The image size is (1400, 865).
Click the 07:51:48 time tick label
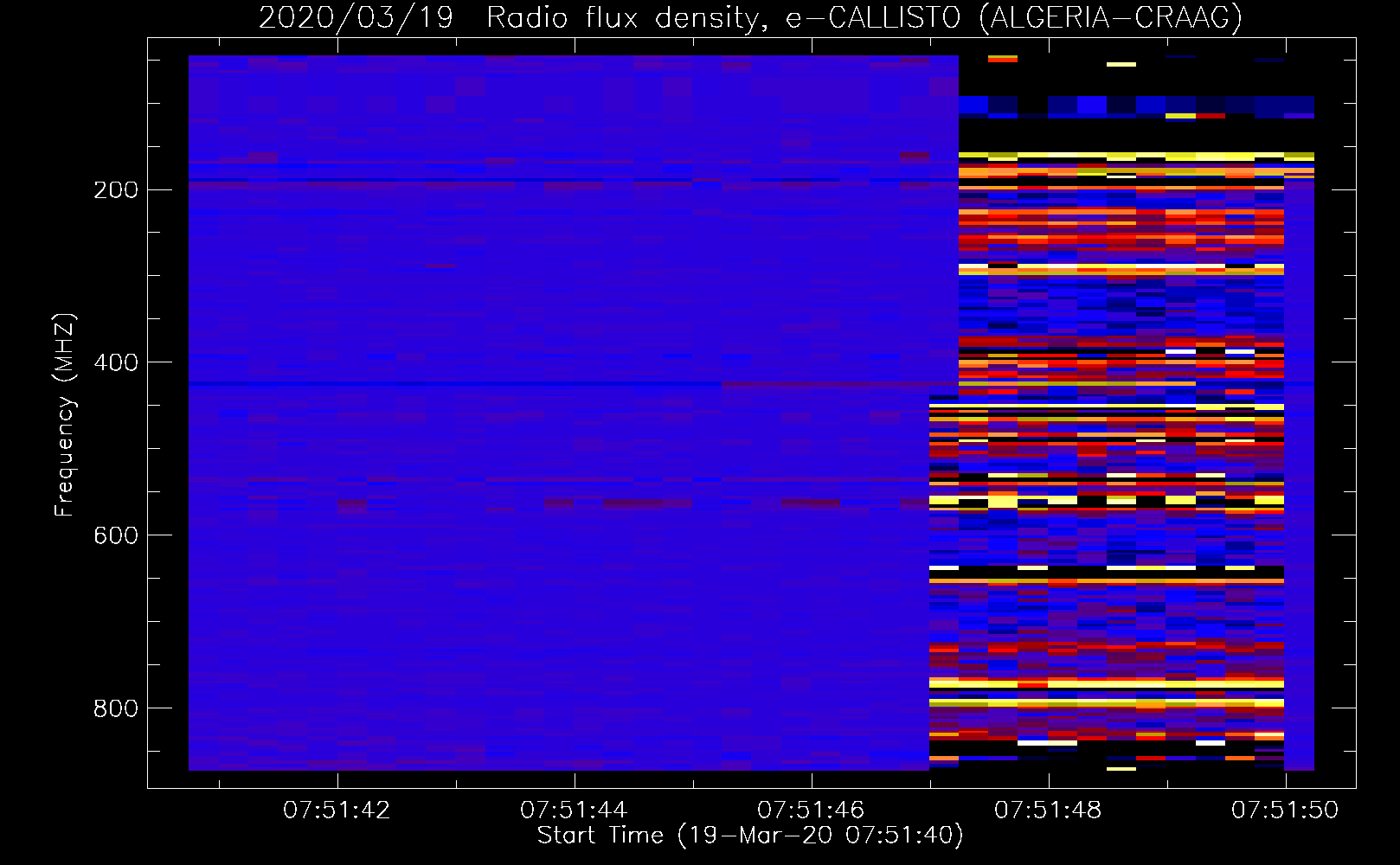click(x=1048, y=811)
